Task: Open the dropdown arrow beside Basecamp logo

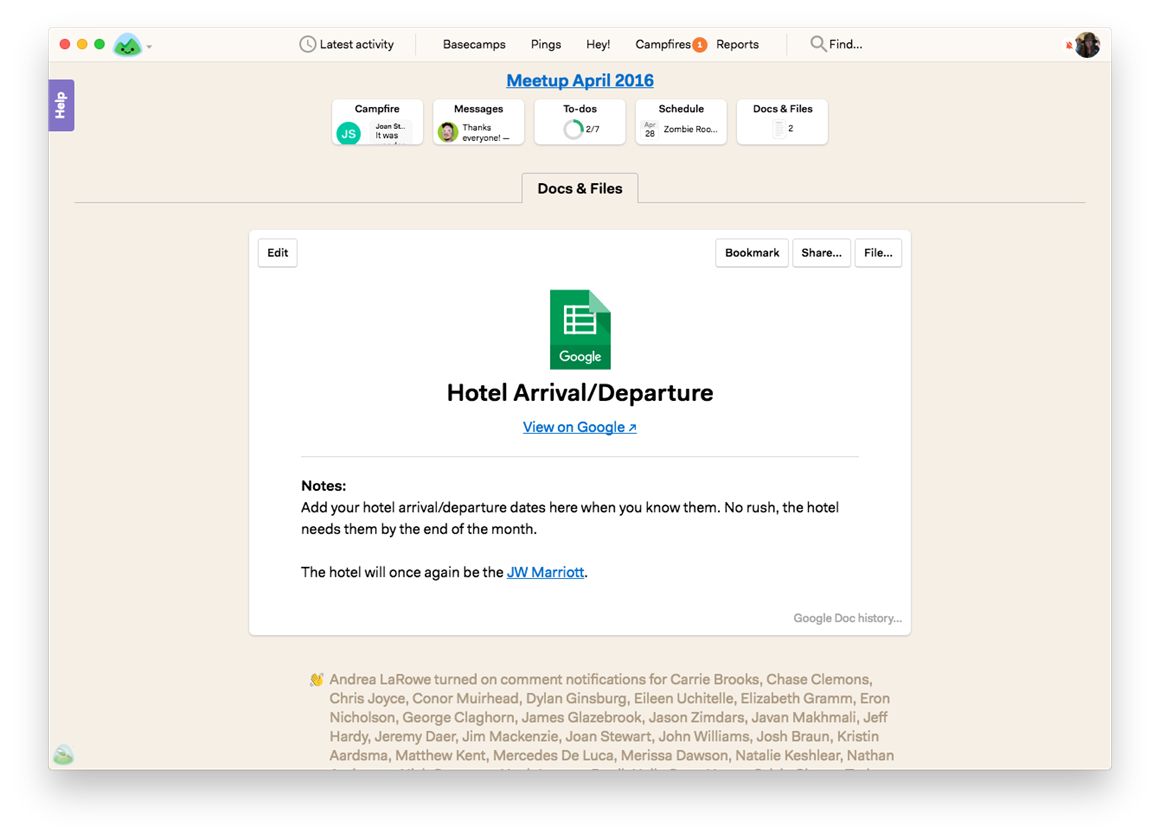Action: click(x=149, y=47)
